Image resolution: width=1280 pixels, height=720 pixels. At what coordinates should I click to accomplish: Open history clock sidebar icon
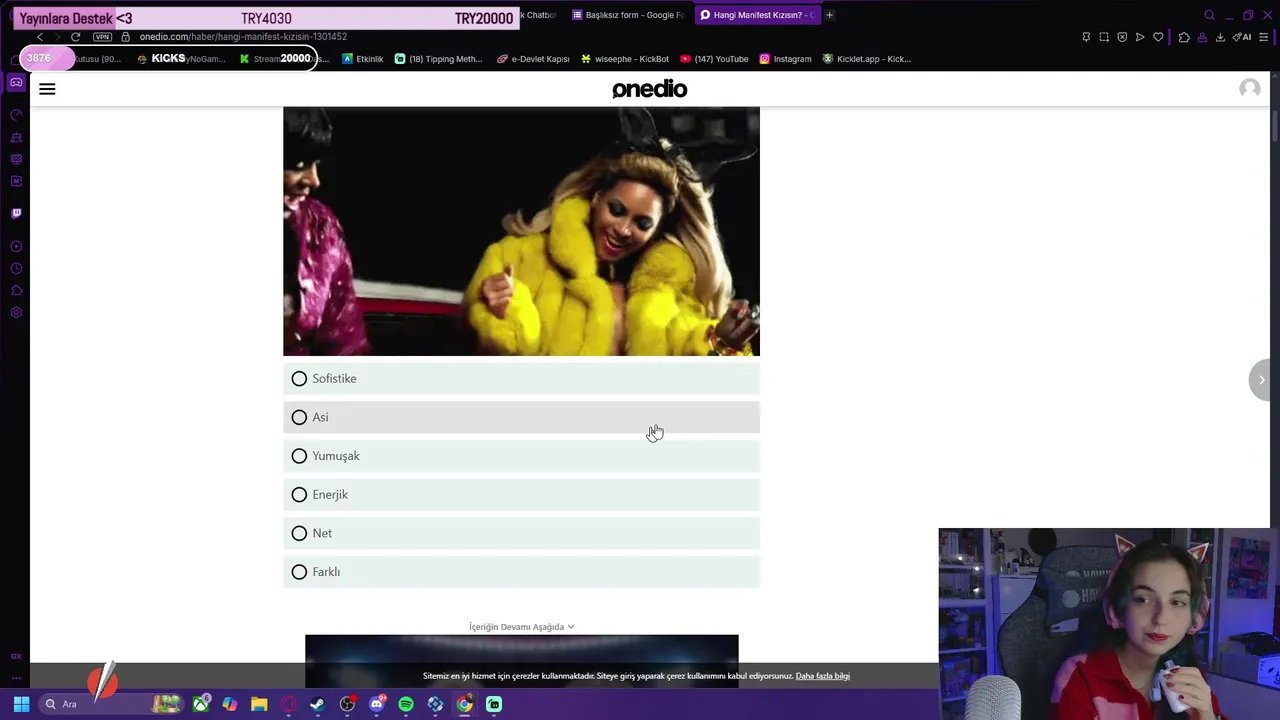coord(16,268)
